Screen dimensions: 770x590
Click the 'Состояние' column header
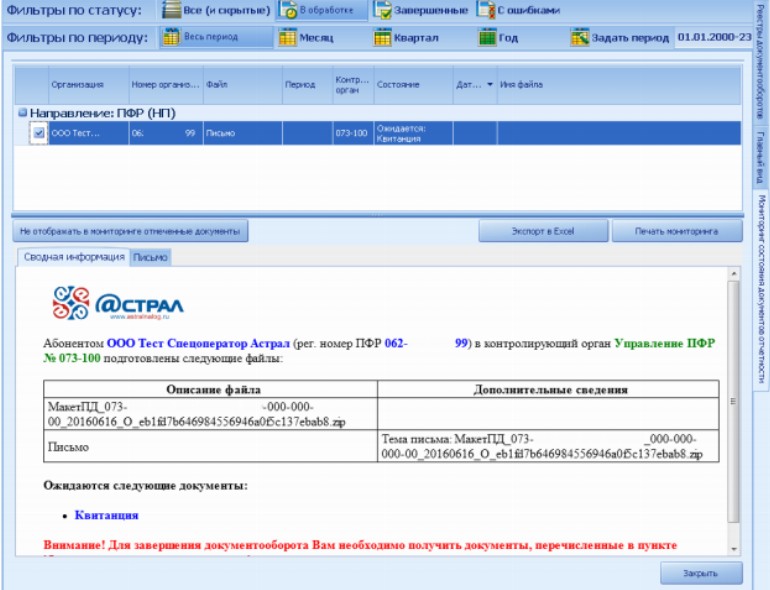(398, 85)
